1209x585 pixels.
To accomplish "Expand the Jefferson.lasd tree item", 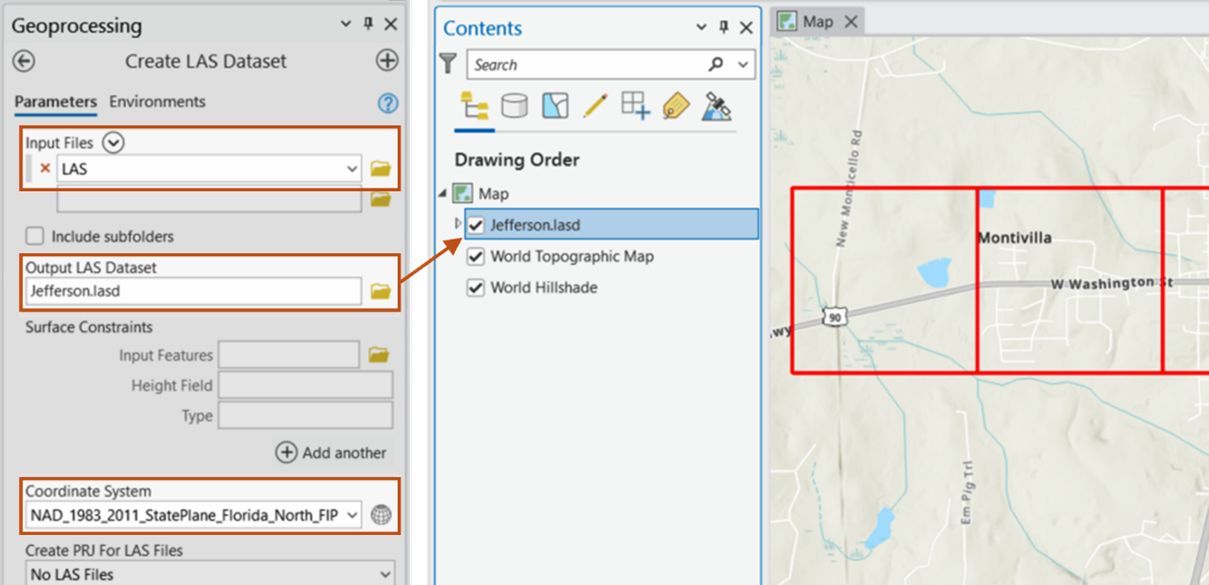I will (458, 224).
